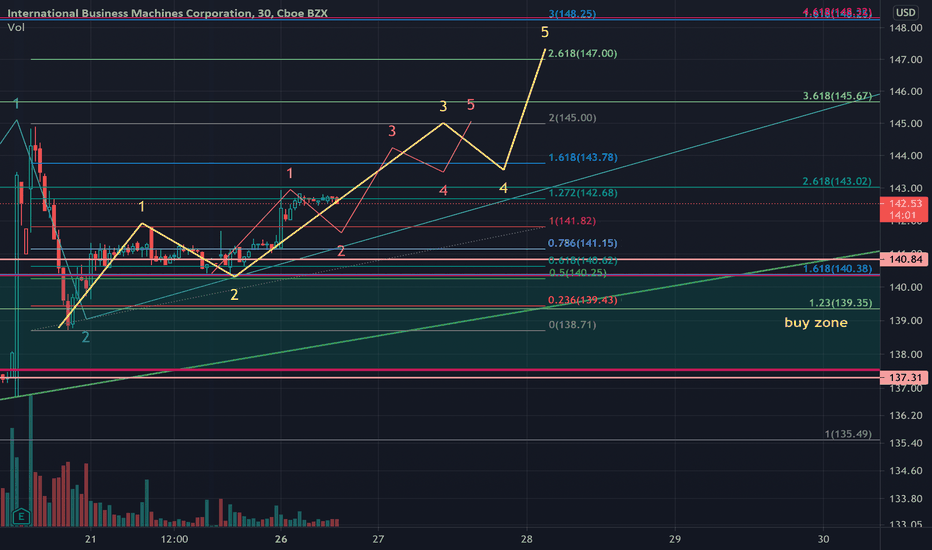932x550 pixels.
Task: Click the 146.00 price axis label
Action: 906,92
